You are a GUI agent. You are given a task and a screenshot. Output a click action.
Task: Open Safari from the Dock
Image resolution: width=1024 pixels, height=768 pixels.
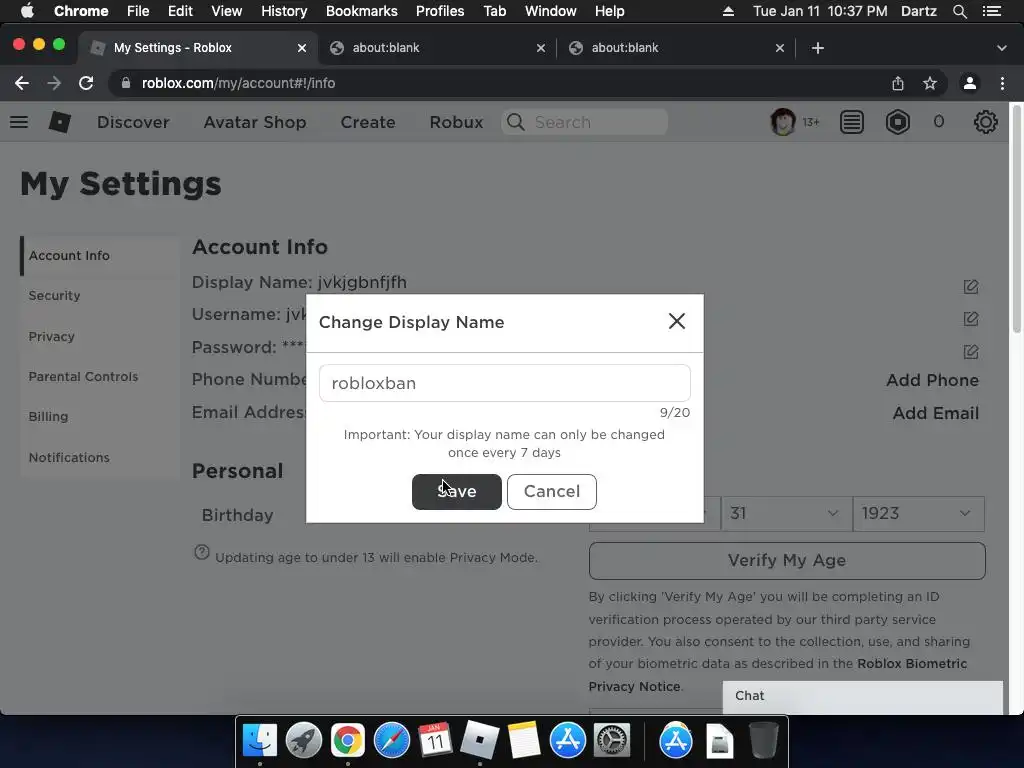point(392,741)
